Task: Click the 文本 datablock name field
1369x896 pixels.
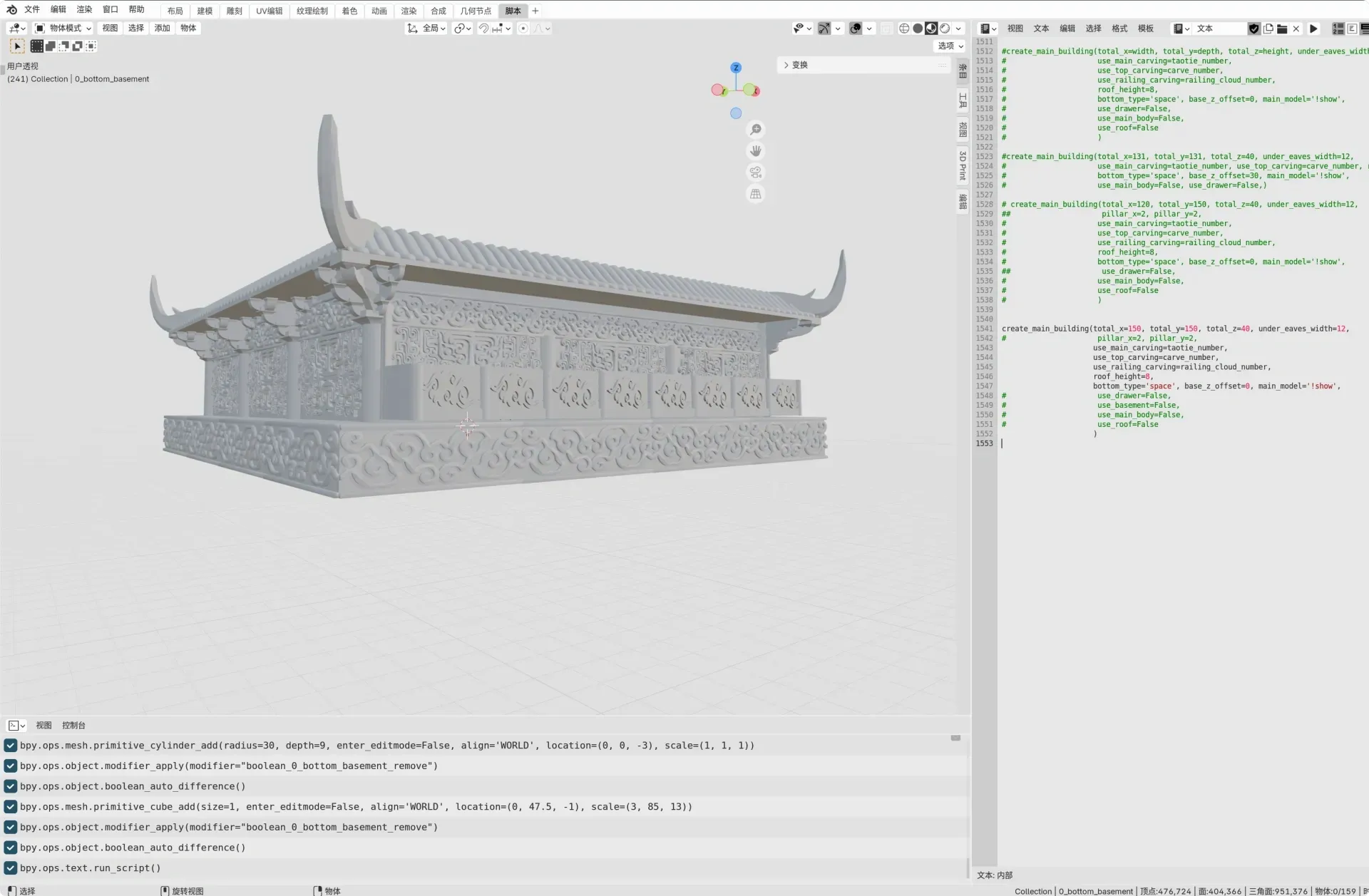Action: click(x=1220, y=29)
